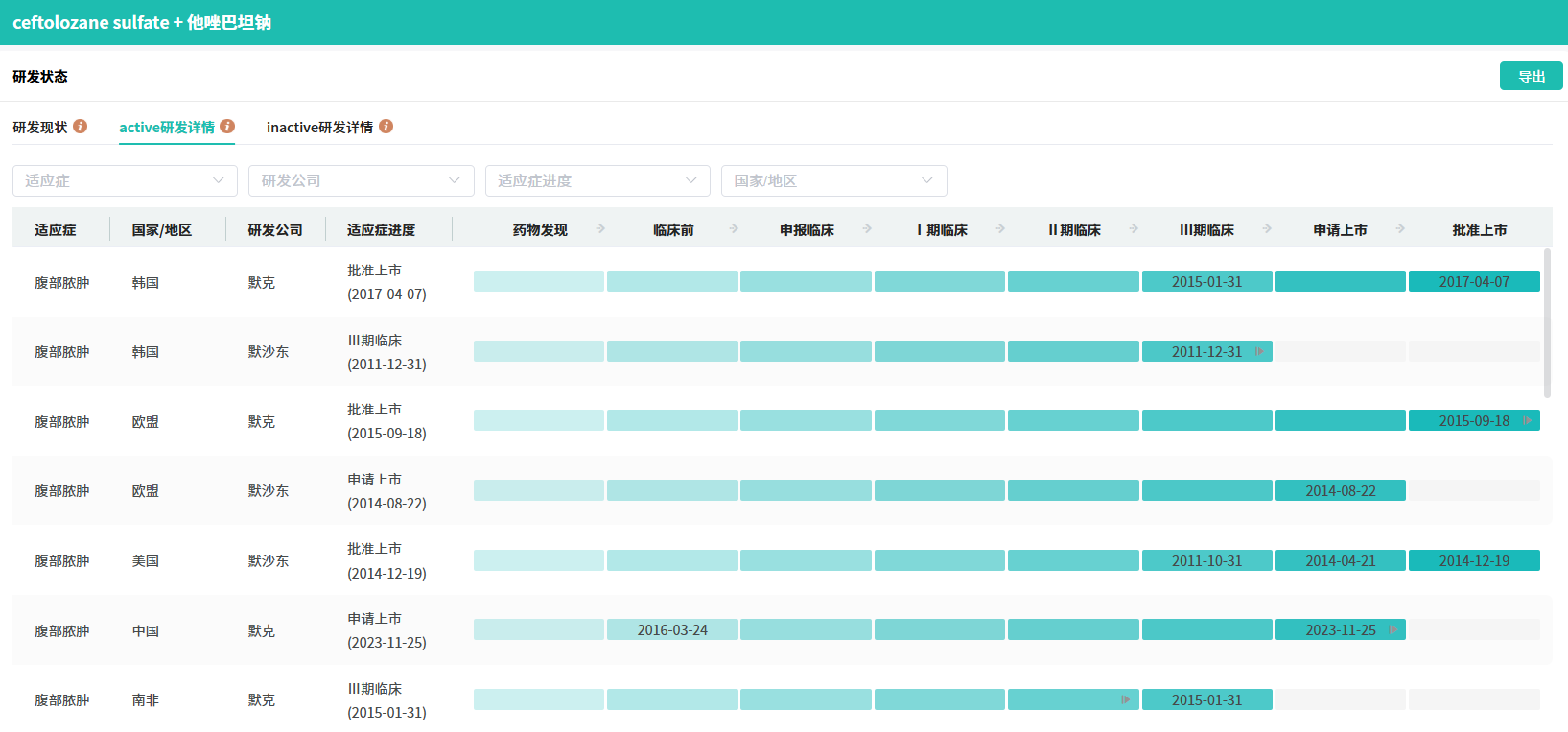
Task: Click the arrow icon after 申请上市 header
Action: [1400, 229]
